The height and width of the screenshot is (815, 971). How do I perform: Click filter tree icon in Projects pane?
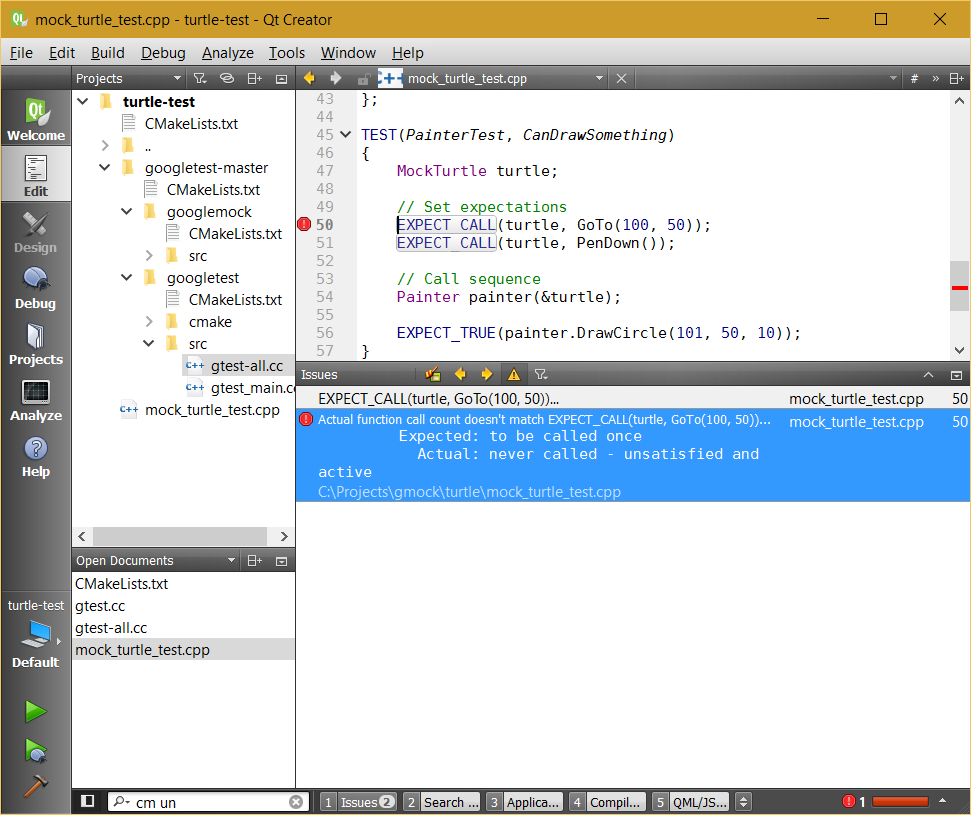(199, 79)
